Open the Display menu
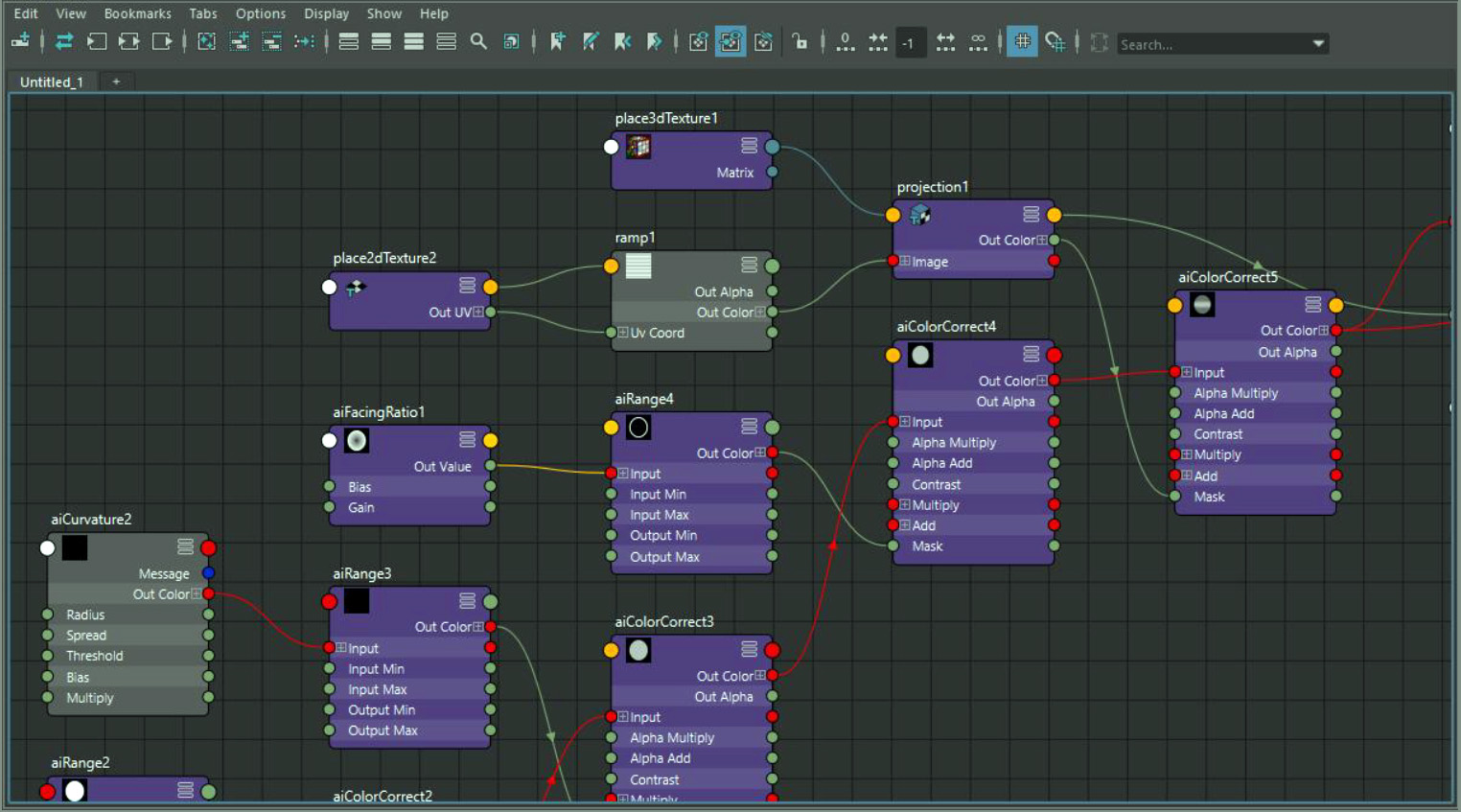The height and width of the screenshot is (812, 1461). pyautogui.click(x=326, y=13)
